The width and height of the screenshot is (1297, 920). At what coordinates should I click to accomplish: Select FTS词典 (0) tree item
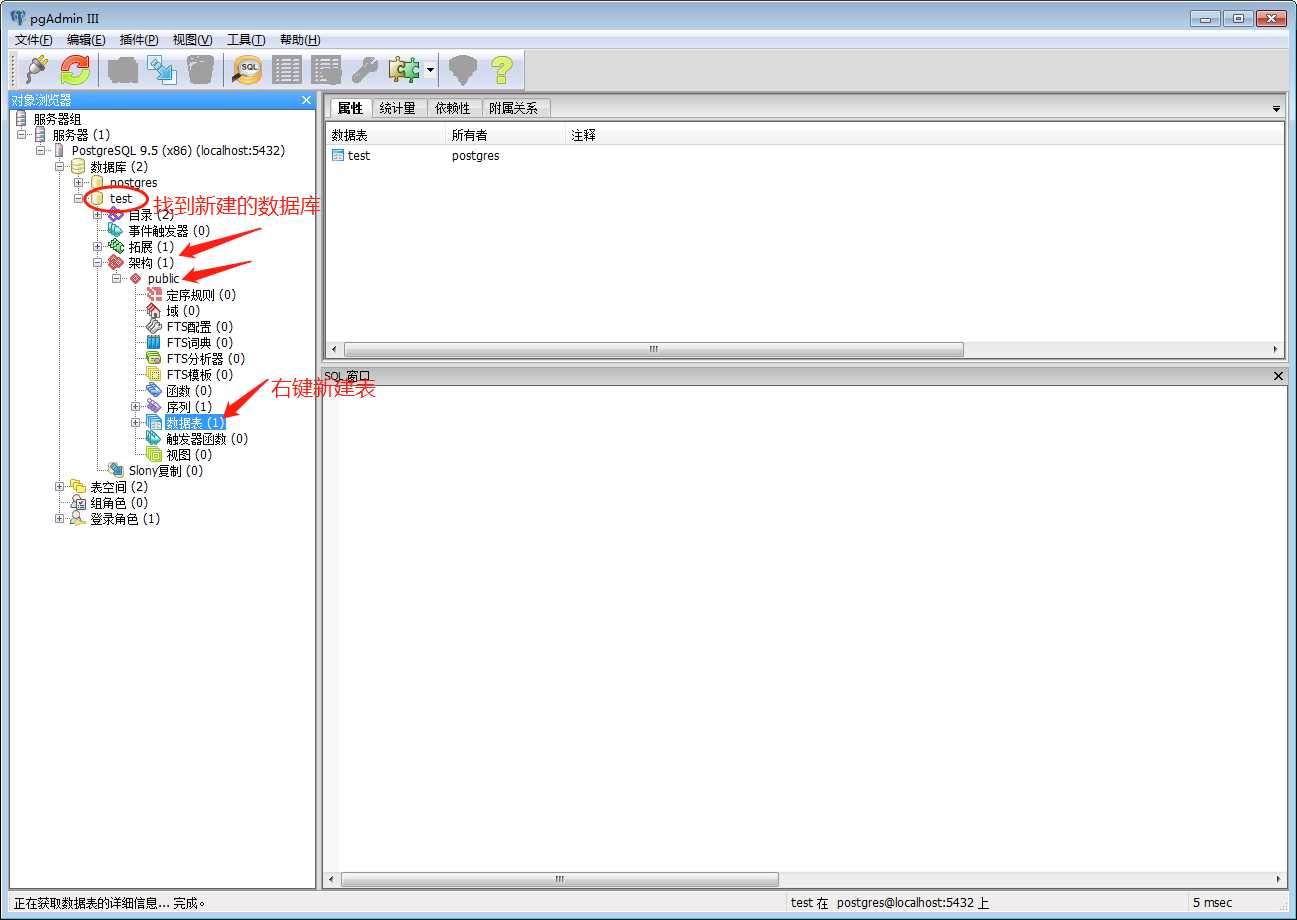tap(199, 343)
